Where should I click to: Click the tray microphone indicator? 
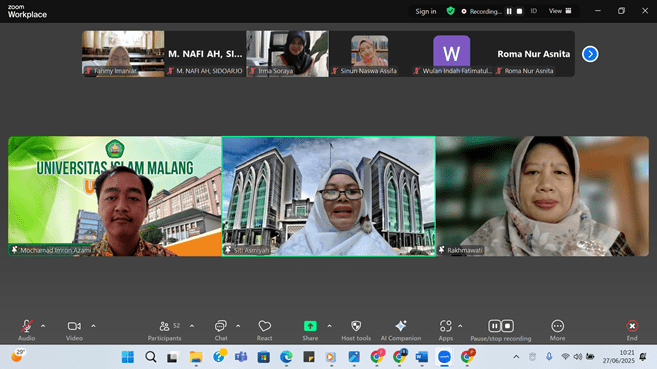pyautogui.click(x=549, y=357)
